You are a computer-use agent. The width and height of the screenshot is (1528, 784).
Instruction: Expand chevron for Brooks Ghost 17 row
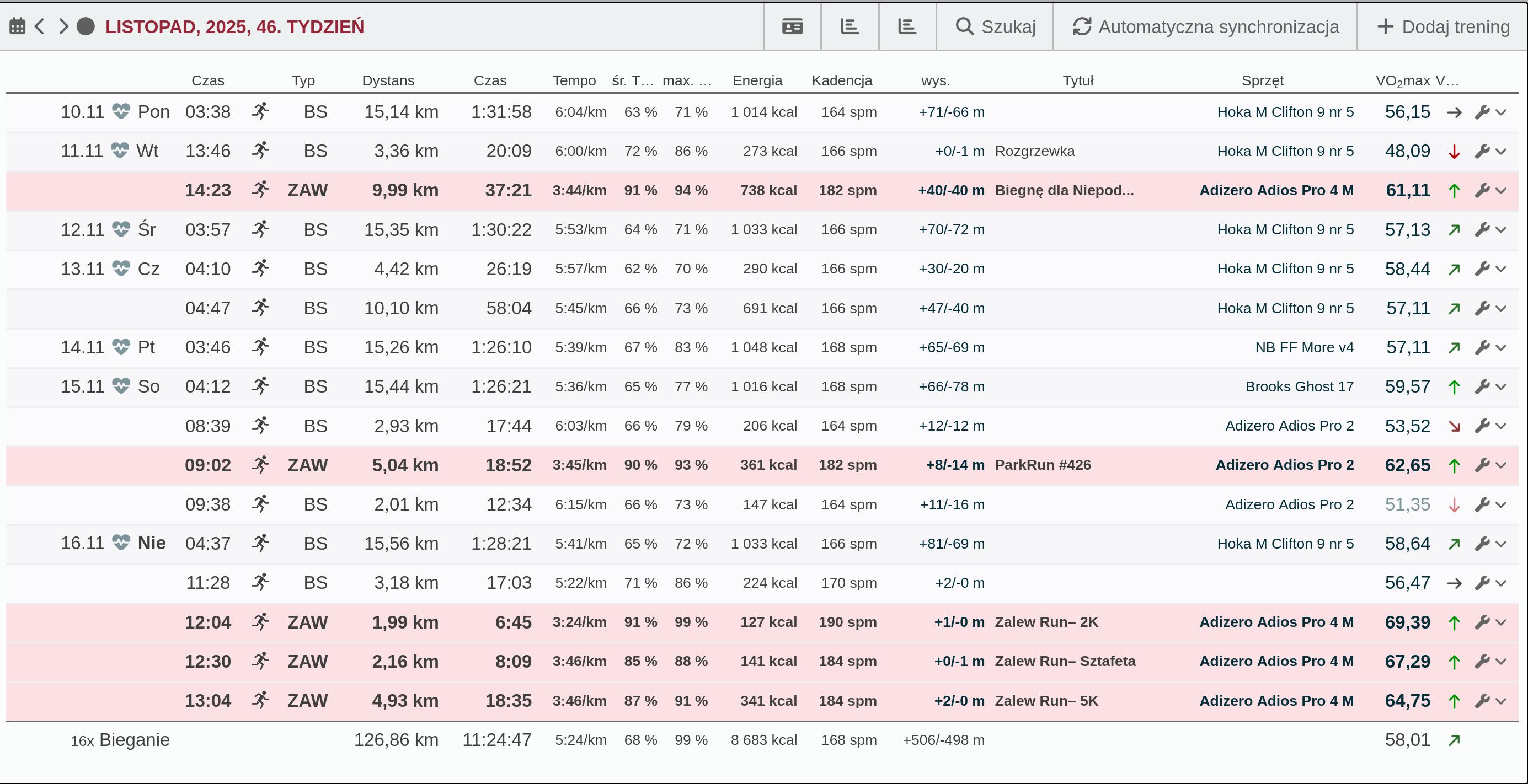pos(1502,386)
